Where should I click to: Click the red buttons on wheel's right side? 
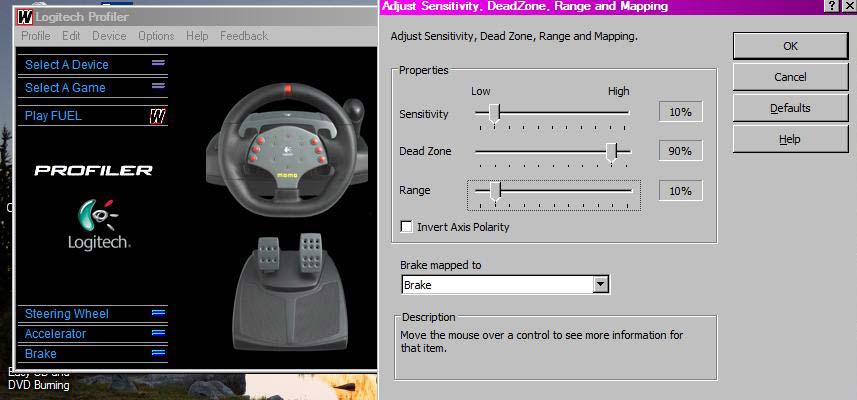318,150
